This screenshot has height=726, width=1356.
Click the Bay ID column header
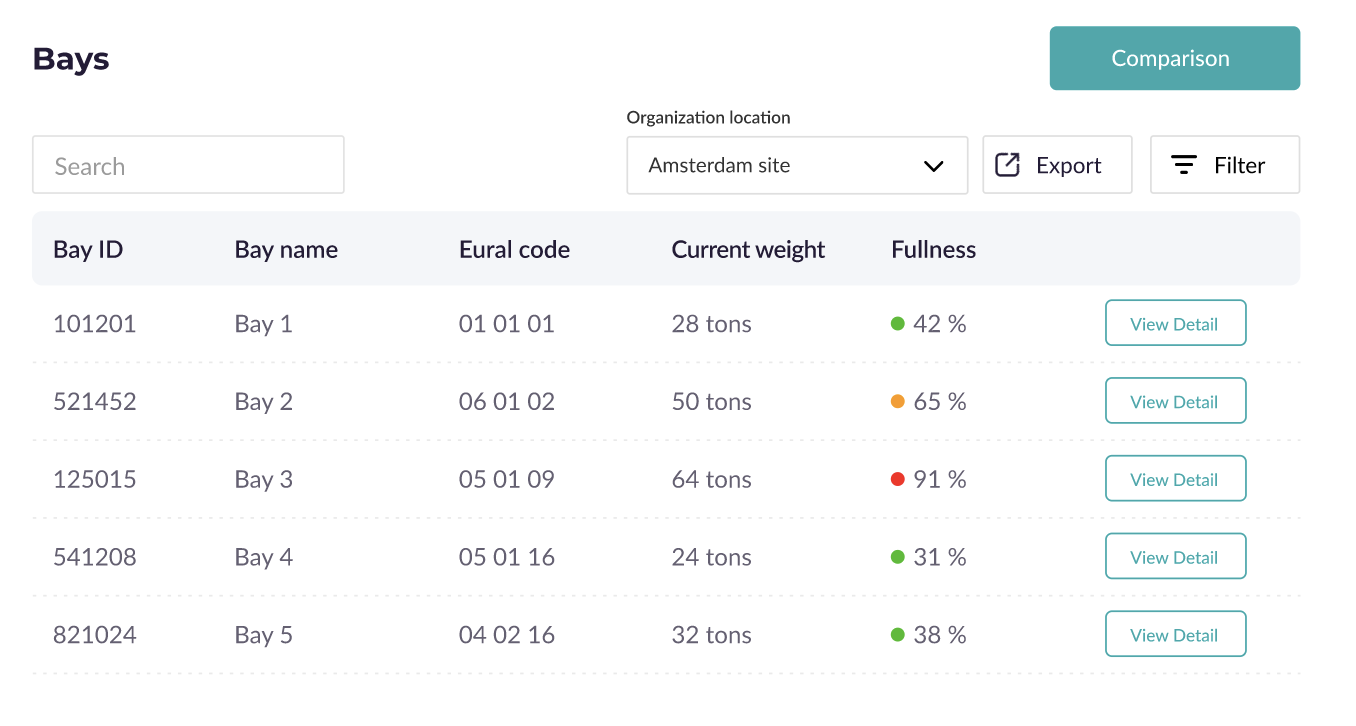coord(88,249)
